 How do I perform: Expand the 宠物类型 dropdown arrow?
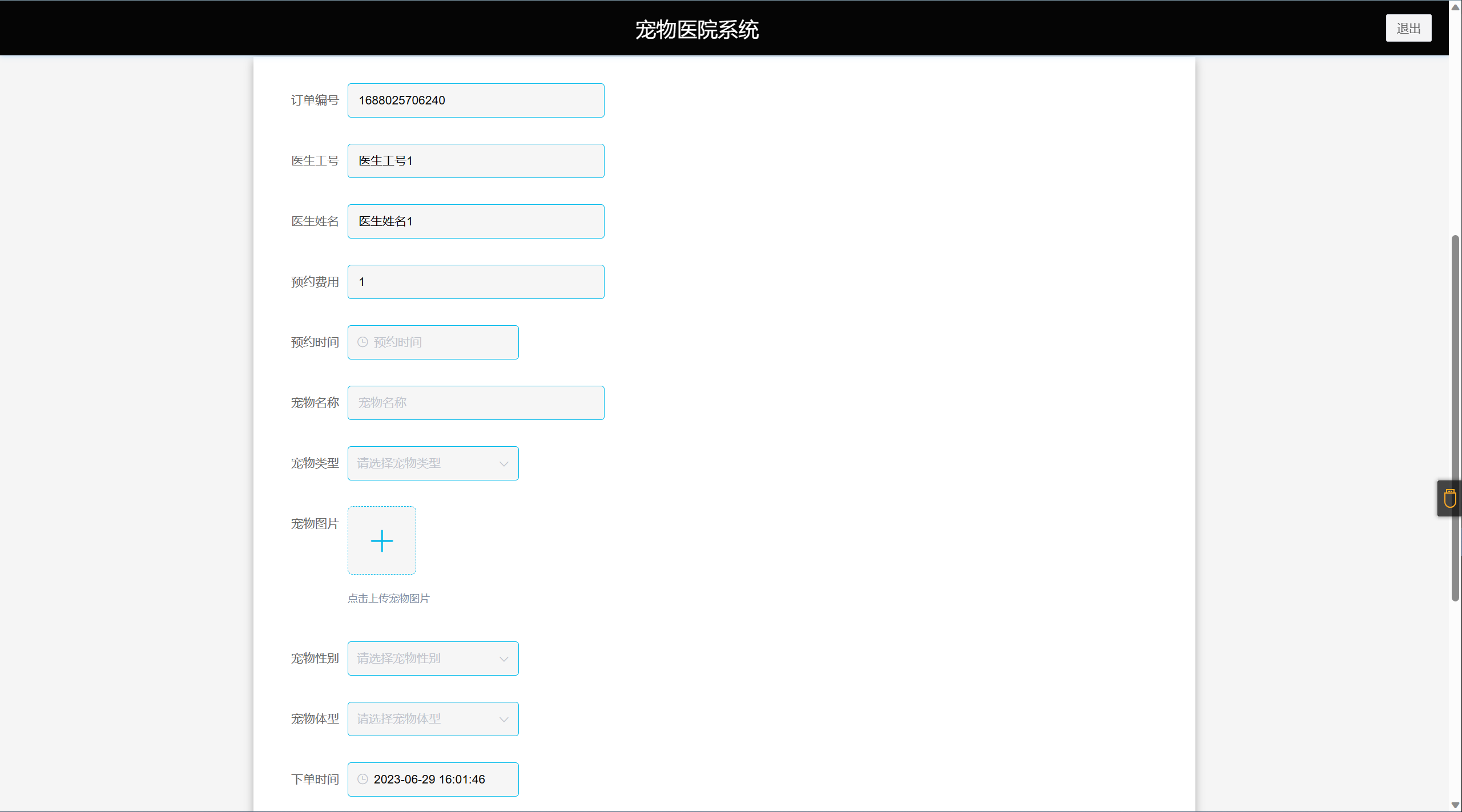coord(504,463)
